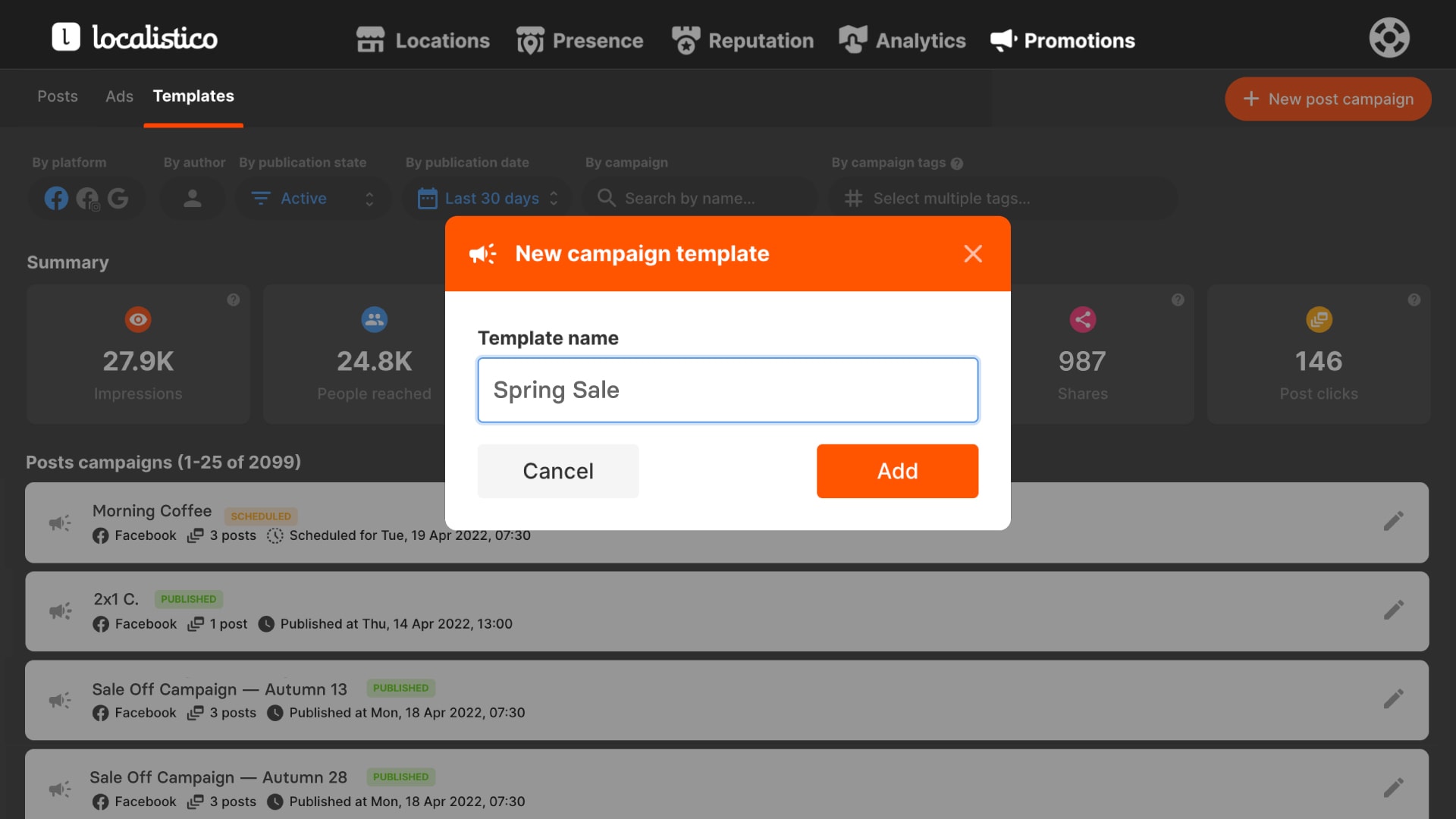Click the campaign tags help question icon
The image size is (1456, 819).
point(957,163)
